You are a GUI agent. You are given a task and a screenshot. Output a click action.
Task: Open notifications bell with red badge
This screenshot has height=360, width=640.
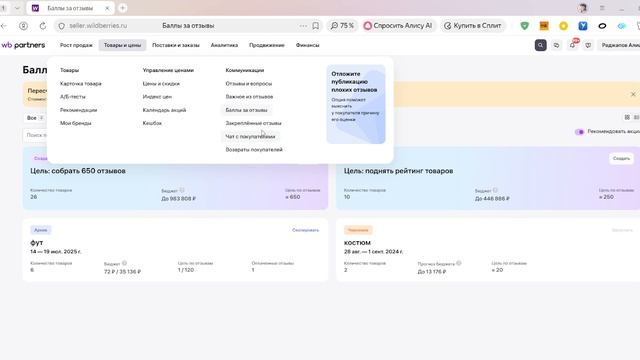point(573,45)
